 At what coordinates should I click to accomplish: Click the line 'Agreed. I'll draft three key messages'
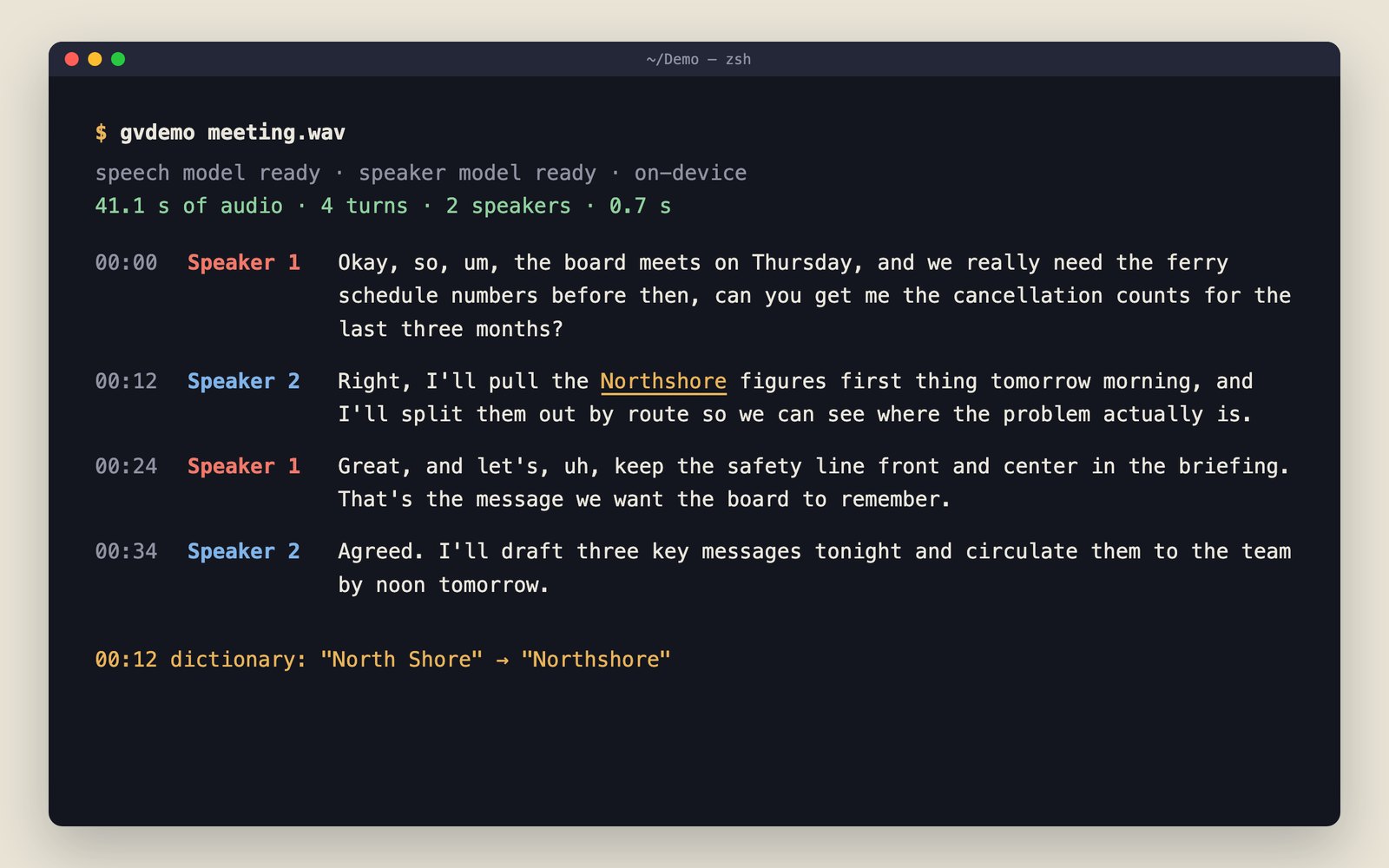[814, 551]
